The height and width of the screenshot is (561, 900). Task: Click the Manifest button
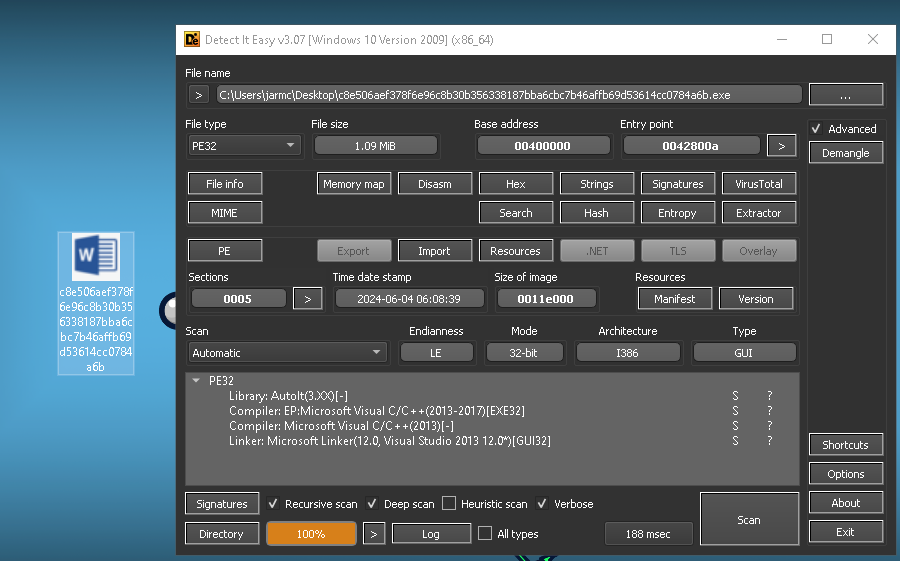(x=674, y=299)
